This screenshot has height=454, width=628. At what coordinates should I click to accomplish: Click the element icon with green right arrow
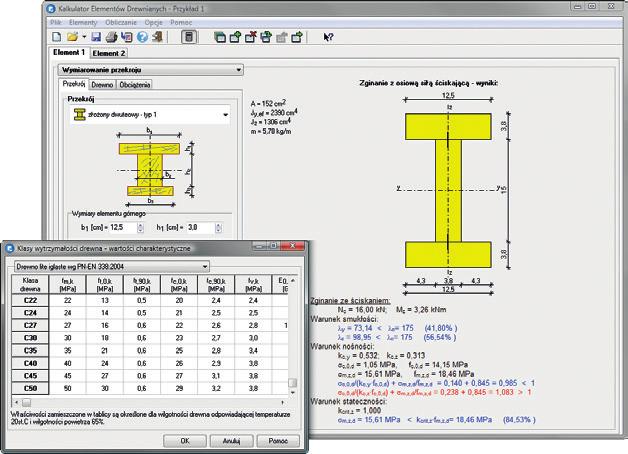[297, 38]
